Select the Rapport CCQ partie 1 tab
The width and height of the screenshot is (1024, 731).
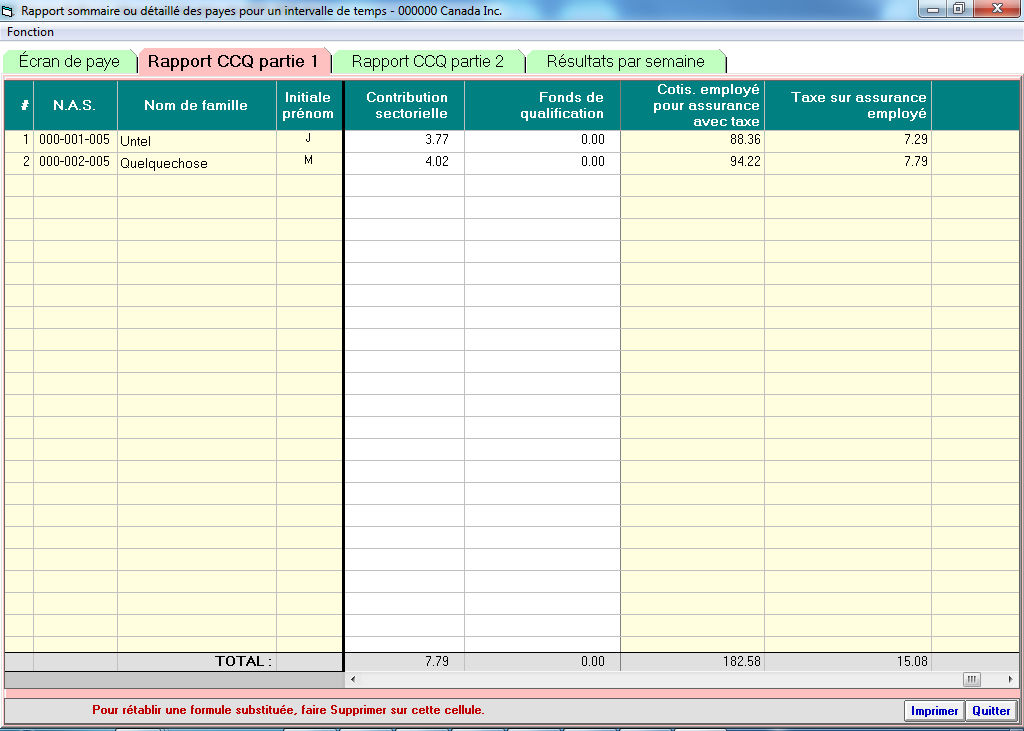click(x=233, y=62)
